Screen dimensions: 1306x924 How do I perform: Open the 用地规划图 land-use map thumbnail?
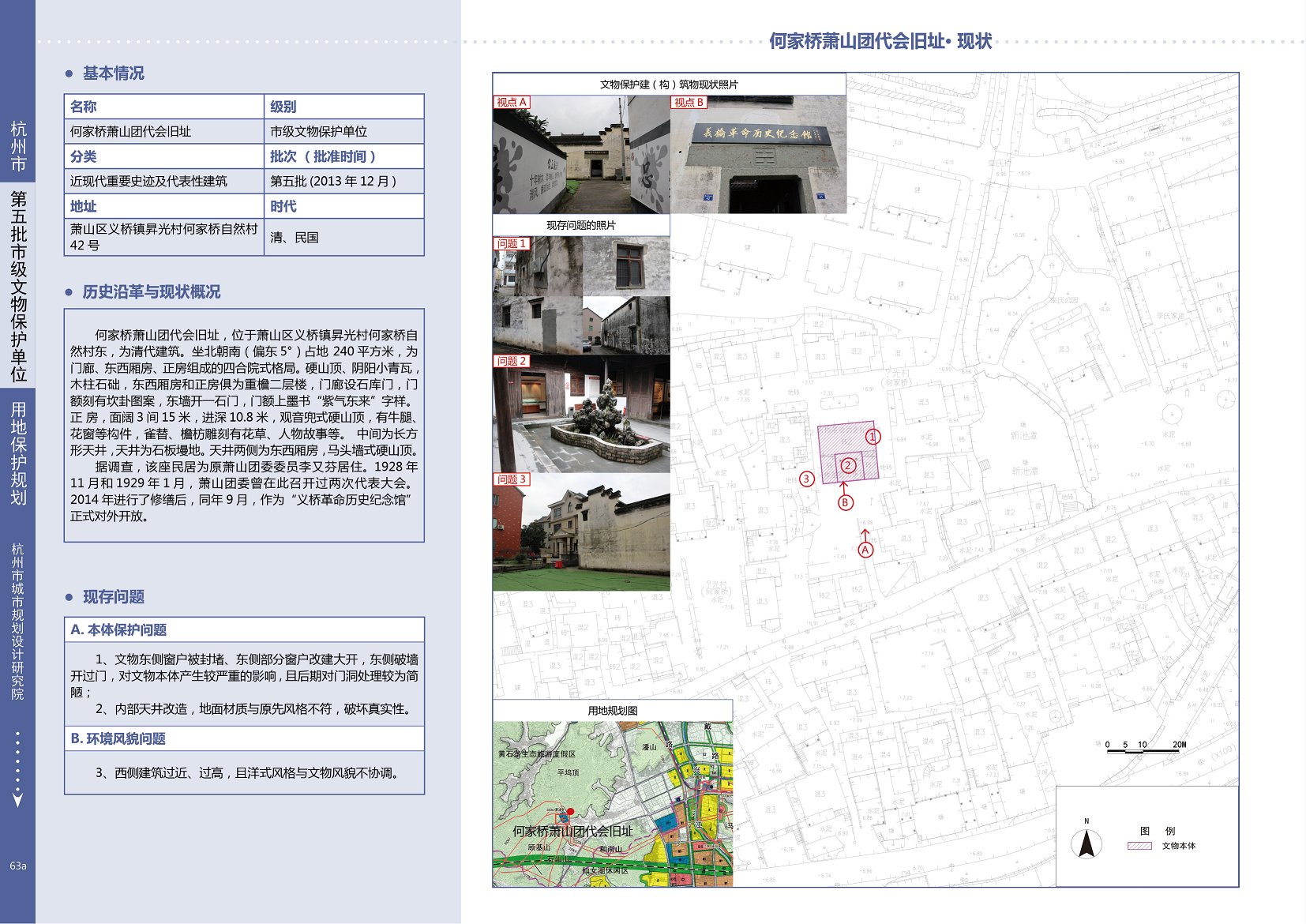click(x=613, y=804)
